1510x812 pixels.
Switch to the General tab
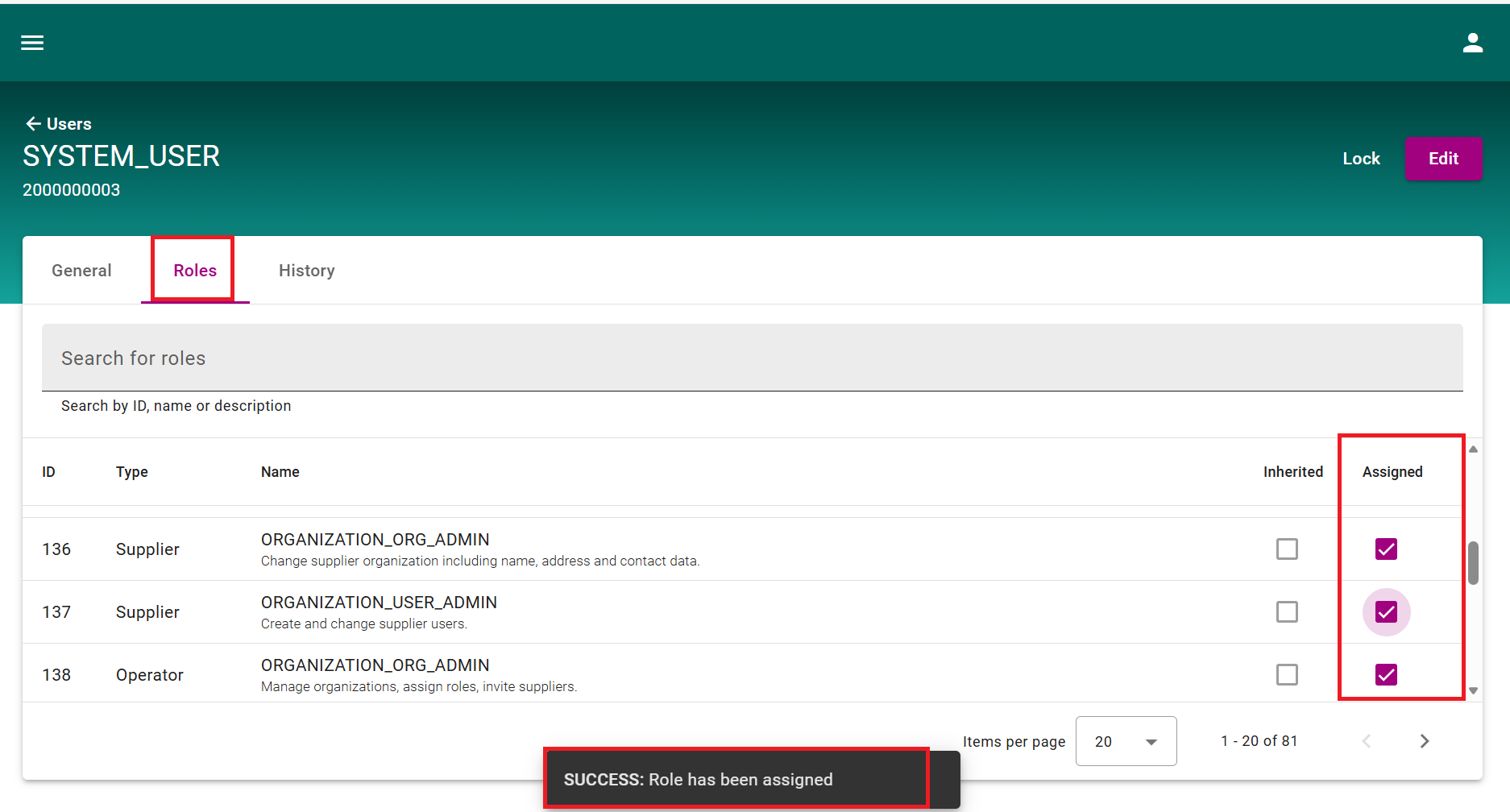click(81, 271)
